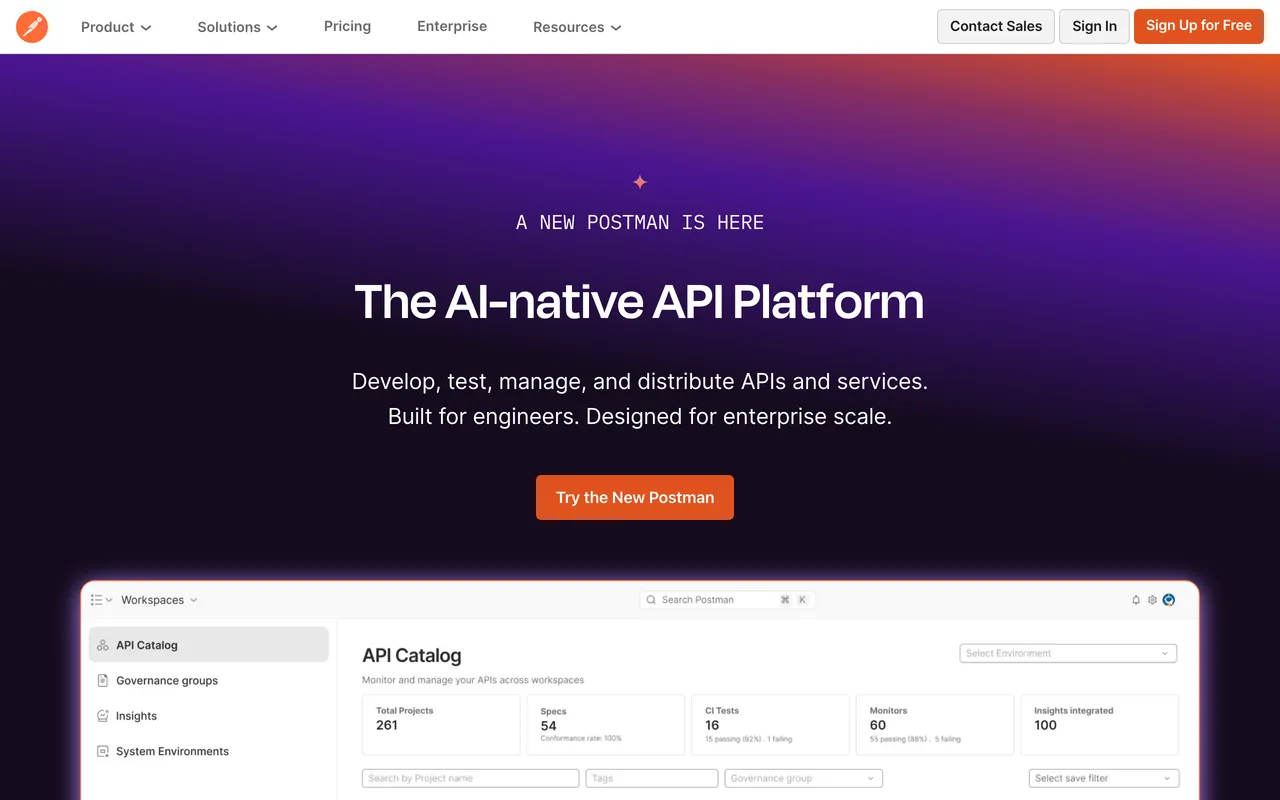Click "Monitor and manage your APIs across workspaces"
The height and width of the screenshot is (800, 1280).
point(473,680)
